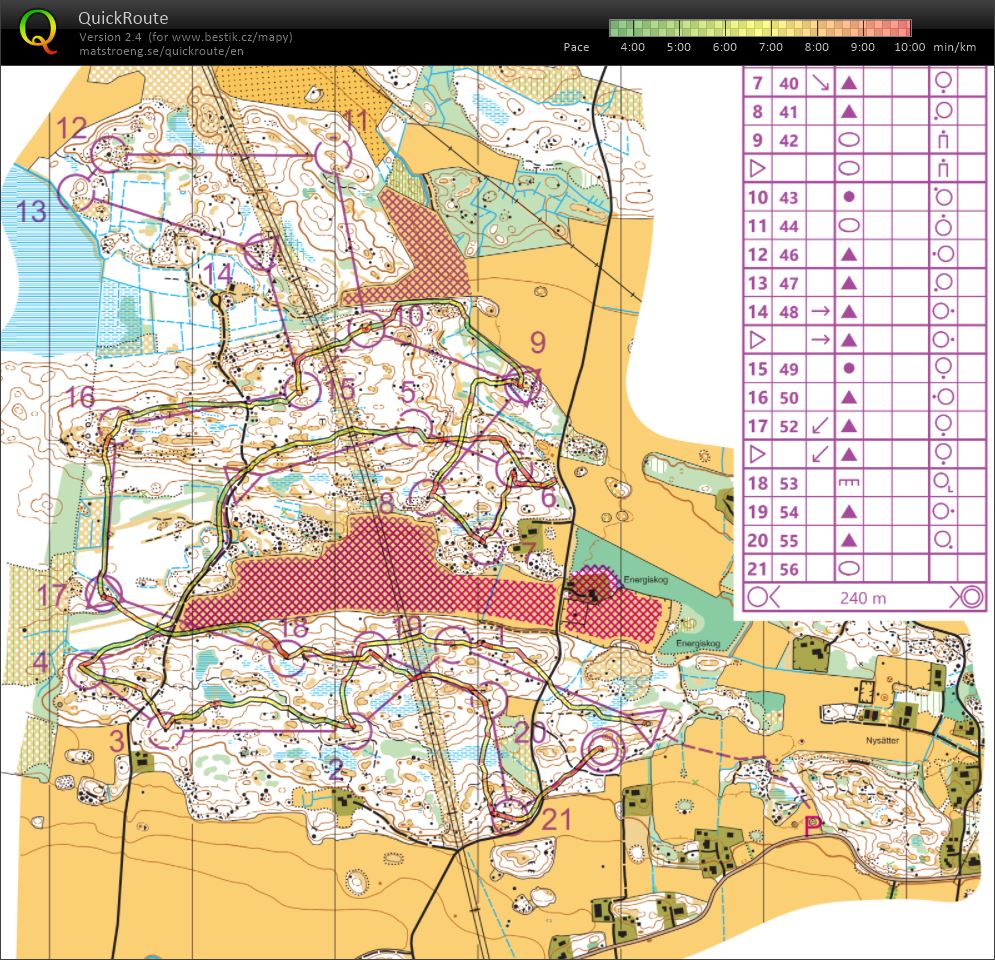Click the red end of the pace scale
This screenshot has width=995, height=960.
coord(903,28)
